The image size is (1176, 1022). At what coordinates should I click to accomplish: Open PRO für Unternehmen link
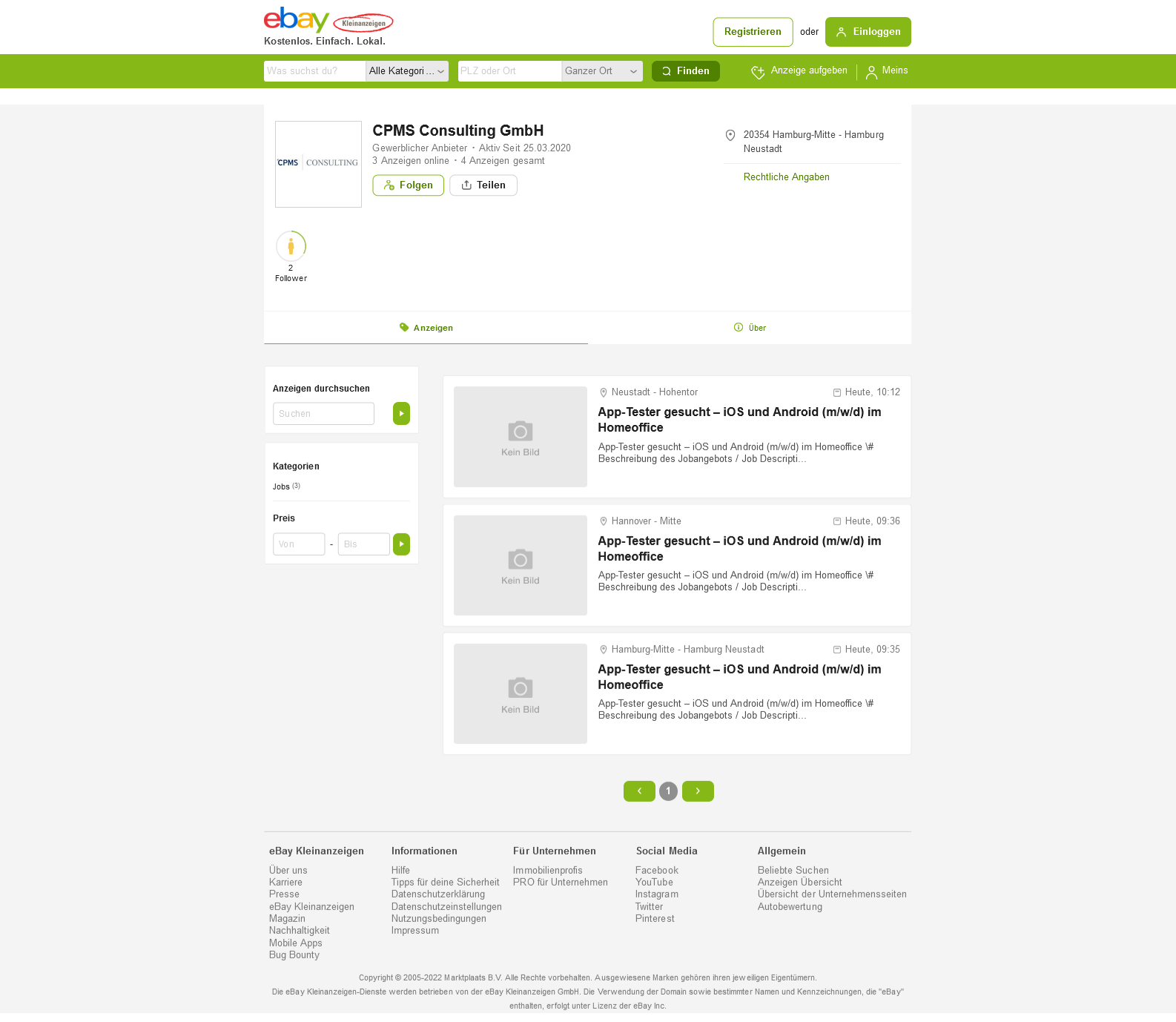[560, 883]
